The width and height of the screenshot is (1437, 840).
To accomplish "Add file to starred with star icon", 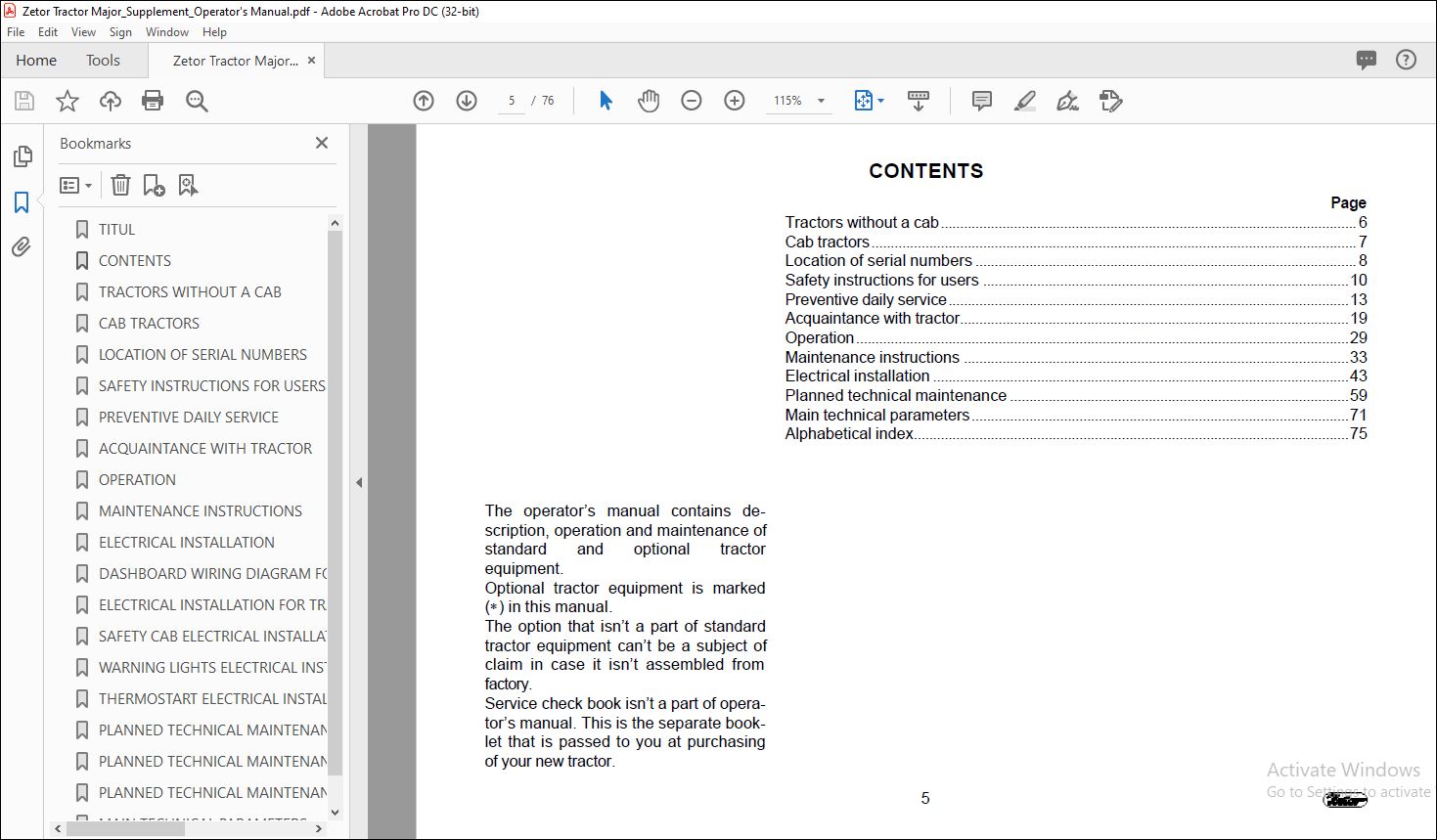I will (x=67, y=101).
